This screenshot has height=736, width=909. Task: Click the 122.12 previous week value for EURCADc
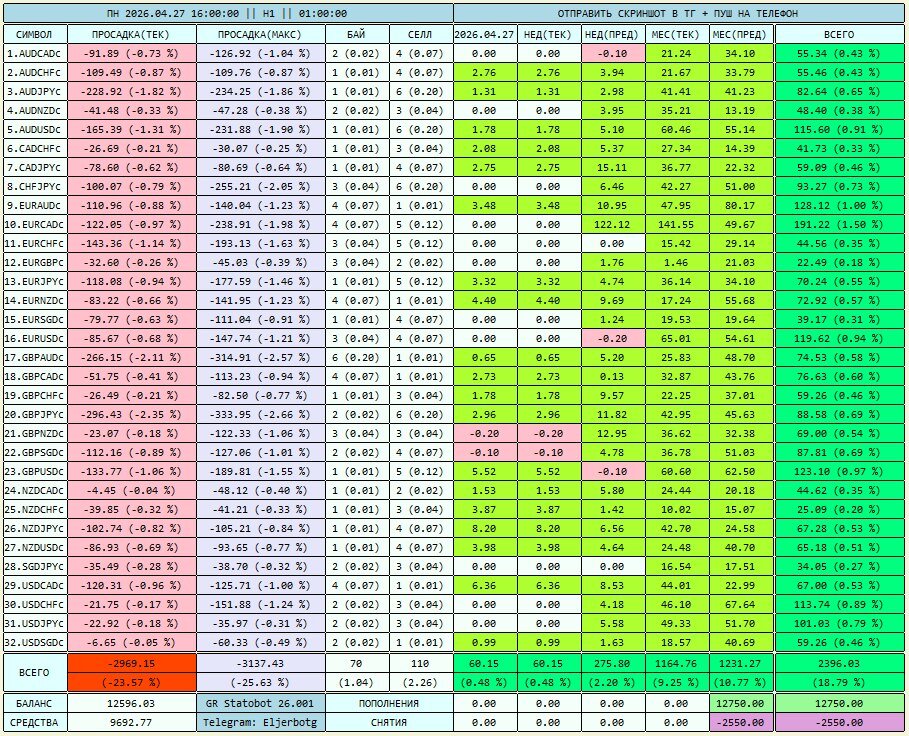point(613,224)
